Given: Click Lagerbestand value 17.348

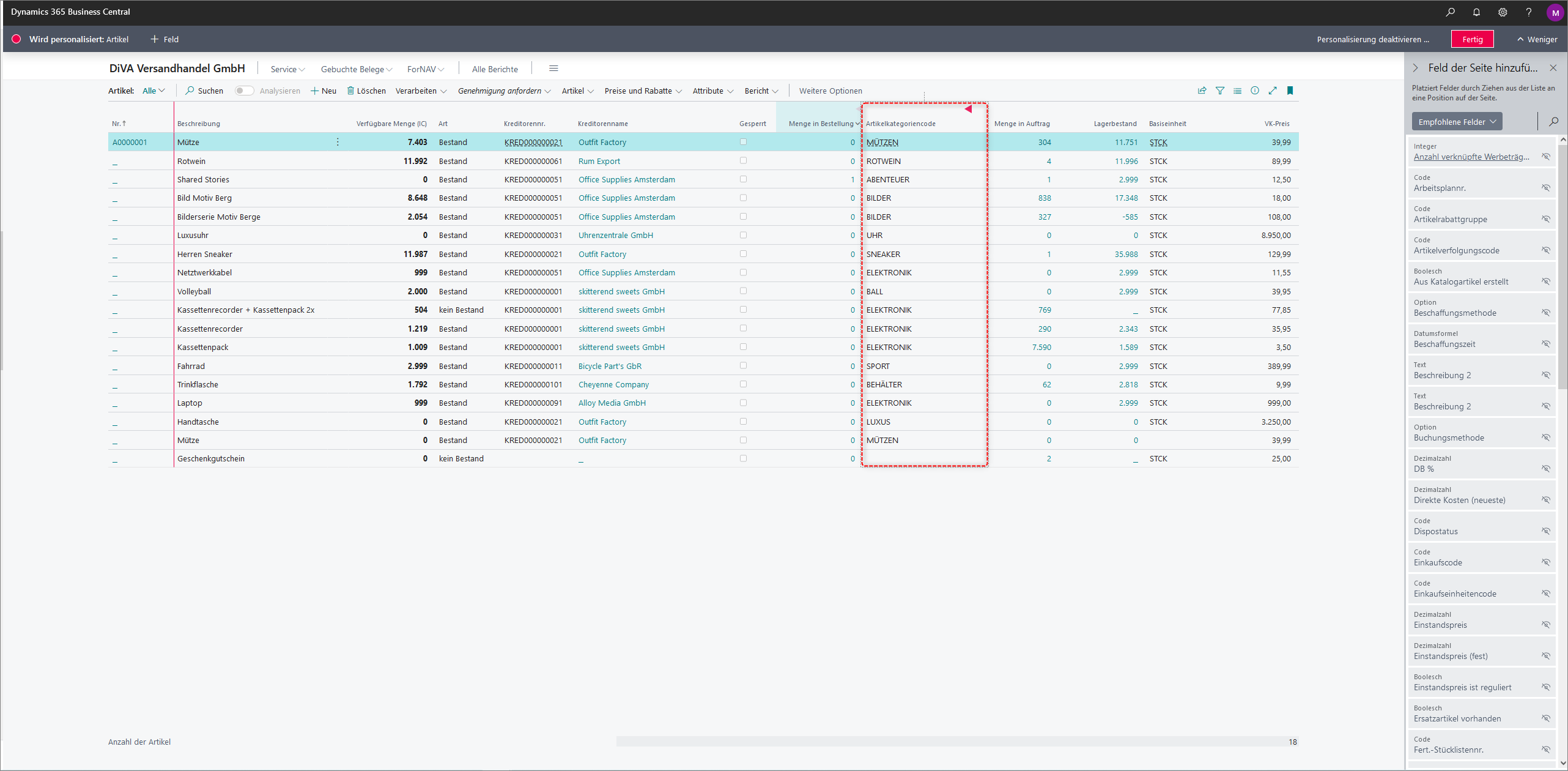Looking at the screenshot, I should click(1126, 198).
